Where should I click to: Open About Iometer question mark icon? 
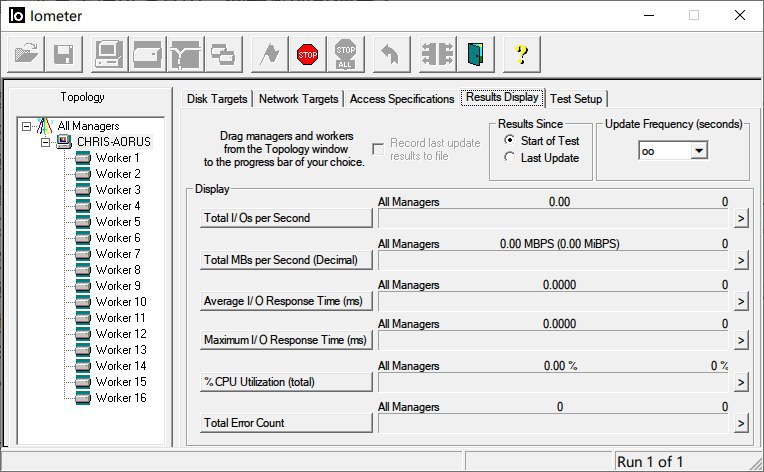(x=521, y=54)
